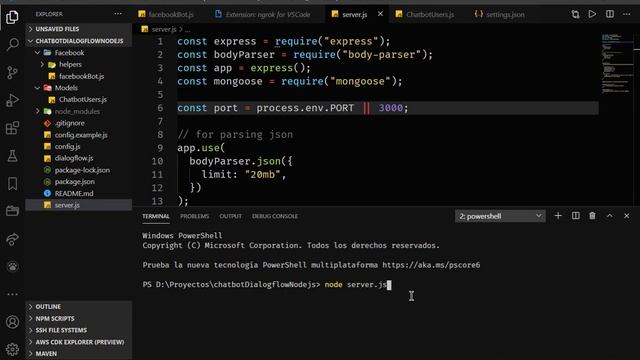Open the Accounts menu
This screenshot has width=640, height=360.
click(x=12, y=322)
